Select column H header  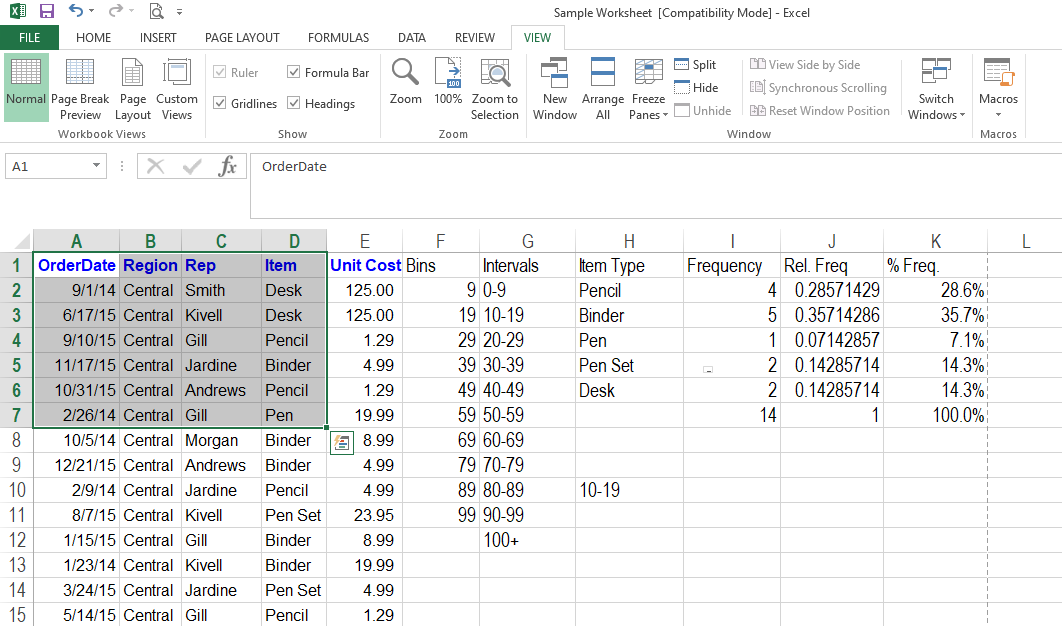point(629,241)
